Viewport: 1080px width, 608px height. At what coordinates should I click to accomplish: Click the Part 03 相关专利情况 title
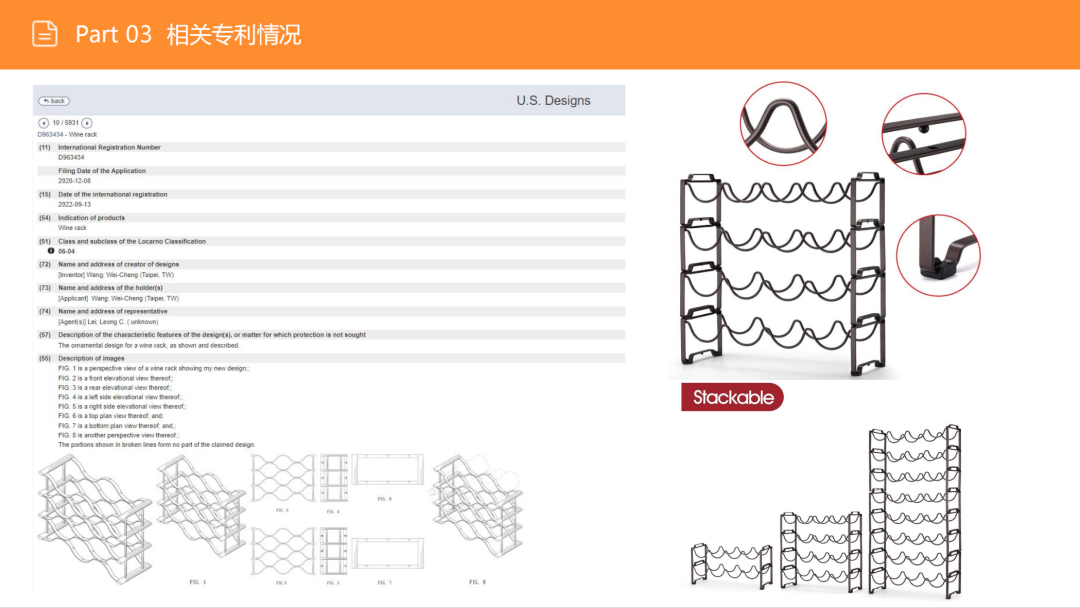tap(188, 34)
